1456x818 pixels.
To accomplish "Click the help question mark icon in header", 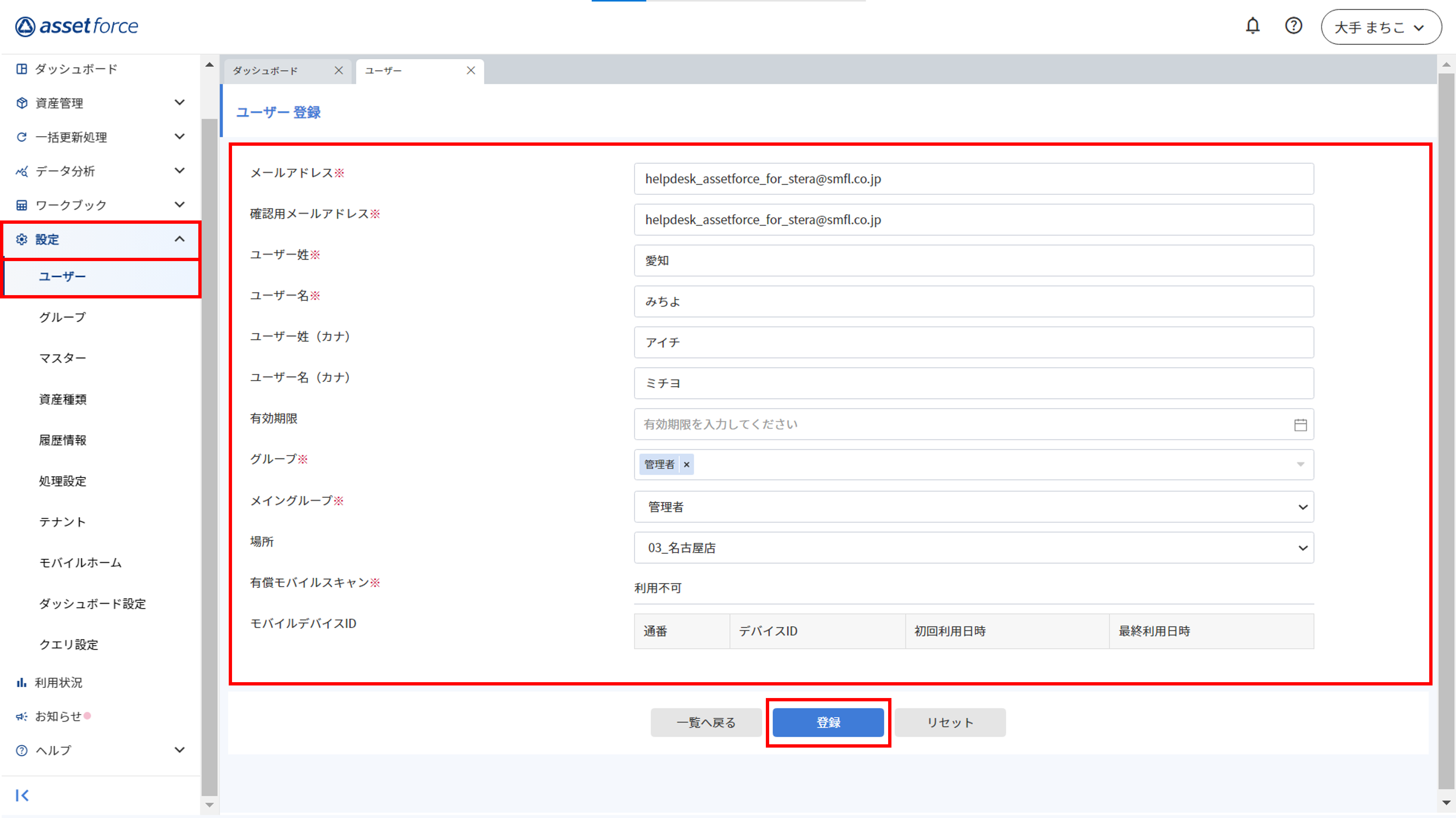I will point(1293,26).
